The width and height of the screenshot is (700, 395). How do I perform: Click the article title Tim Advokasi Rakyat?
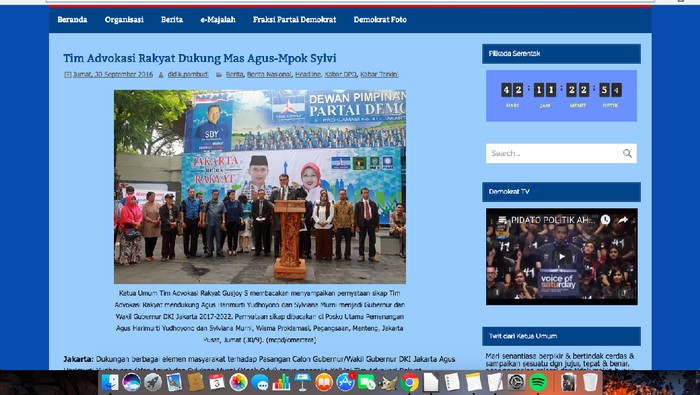(200, 58)
